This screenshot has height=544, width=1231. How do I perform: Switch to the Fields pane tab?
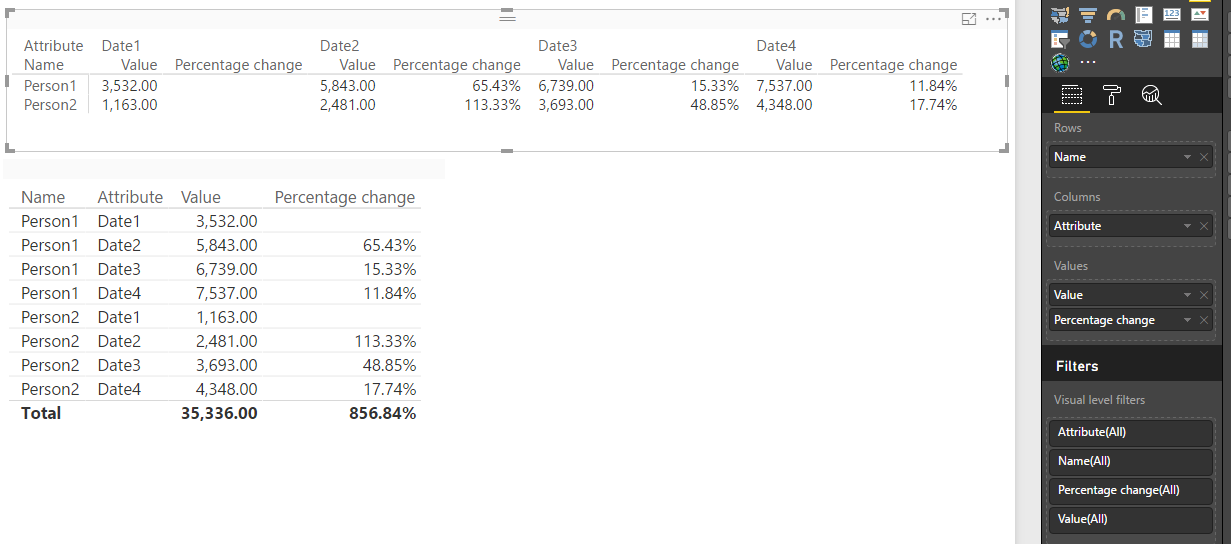(x=1072, y=95)
